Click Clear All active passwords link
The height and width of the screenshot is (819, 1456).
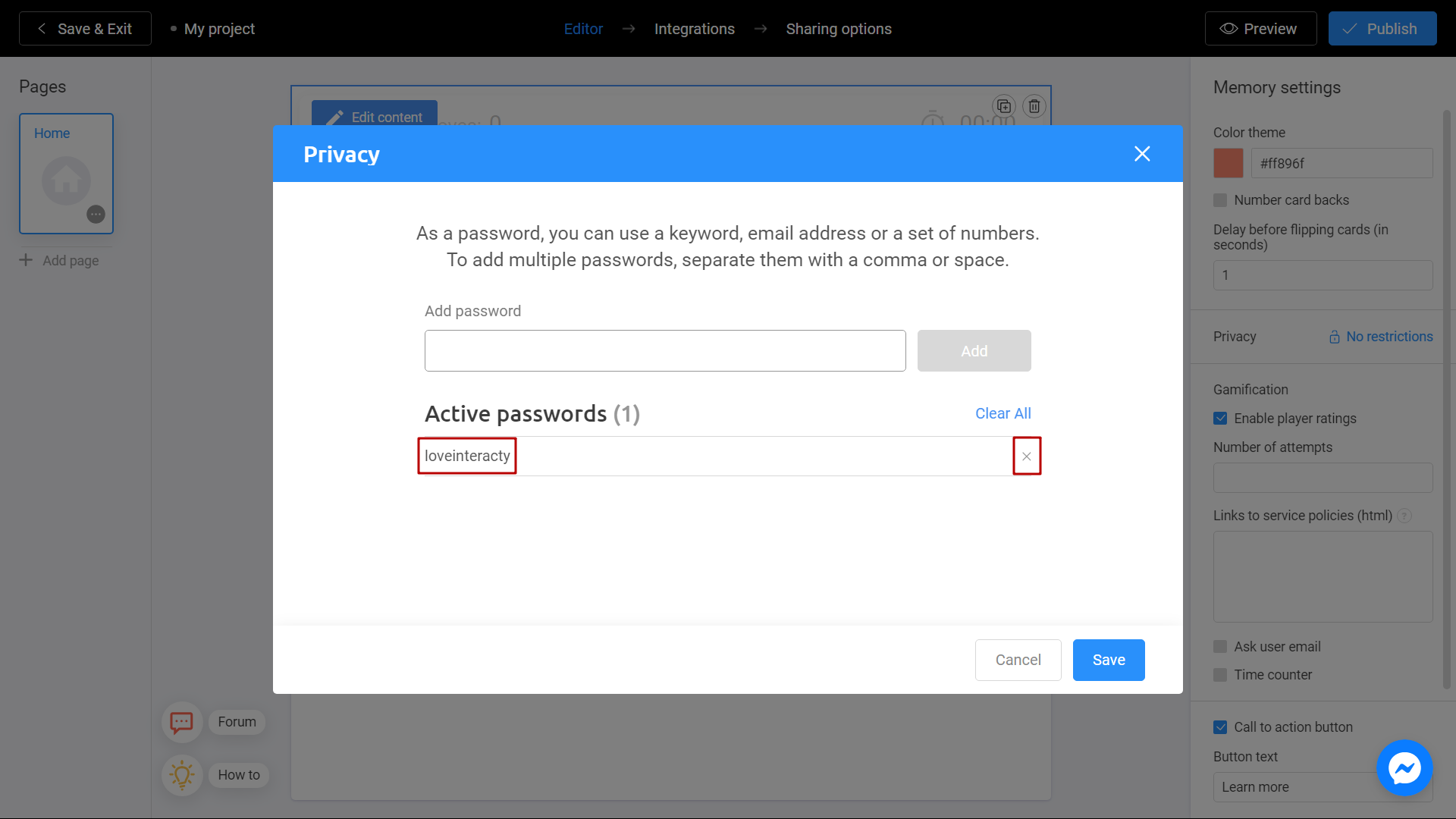point(1003,413)
